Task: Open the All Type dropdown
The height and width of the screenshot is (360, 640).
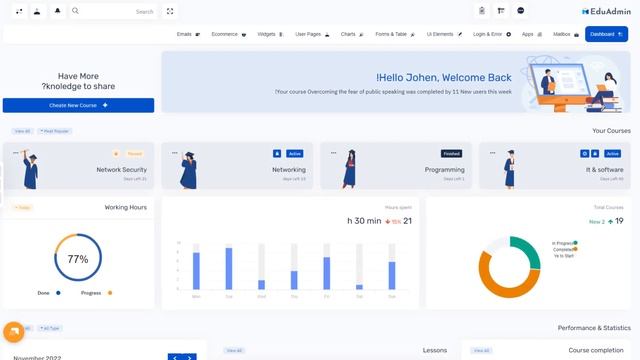Action: (50, 328)
